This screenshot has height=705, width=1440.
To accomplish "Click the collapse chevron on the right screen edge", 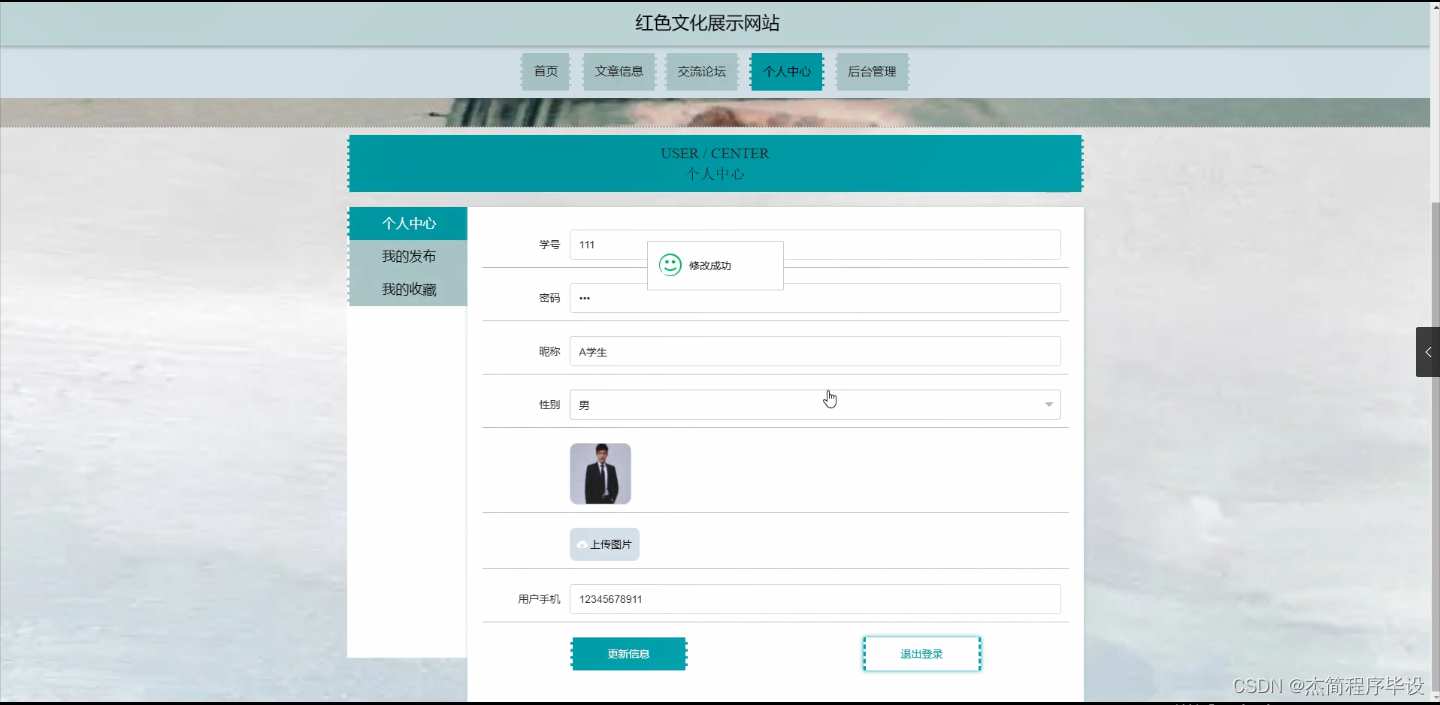I will 1428,352.
